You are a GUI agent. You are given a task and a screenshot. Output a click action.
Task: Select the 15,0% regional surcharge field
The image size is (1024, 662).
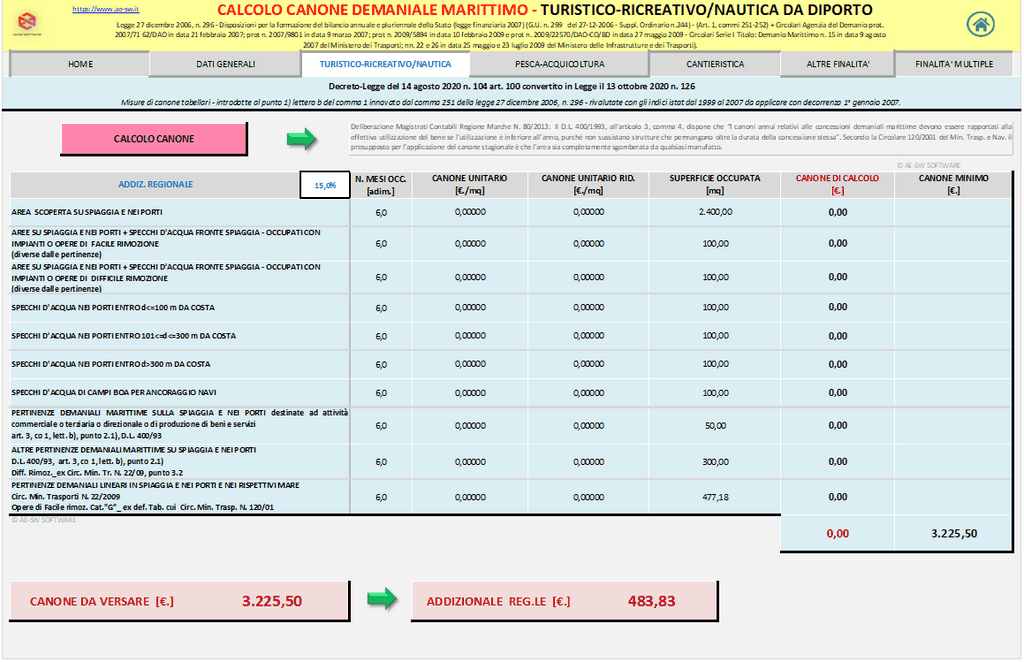(x=325, y=185)
